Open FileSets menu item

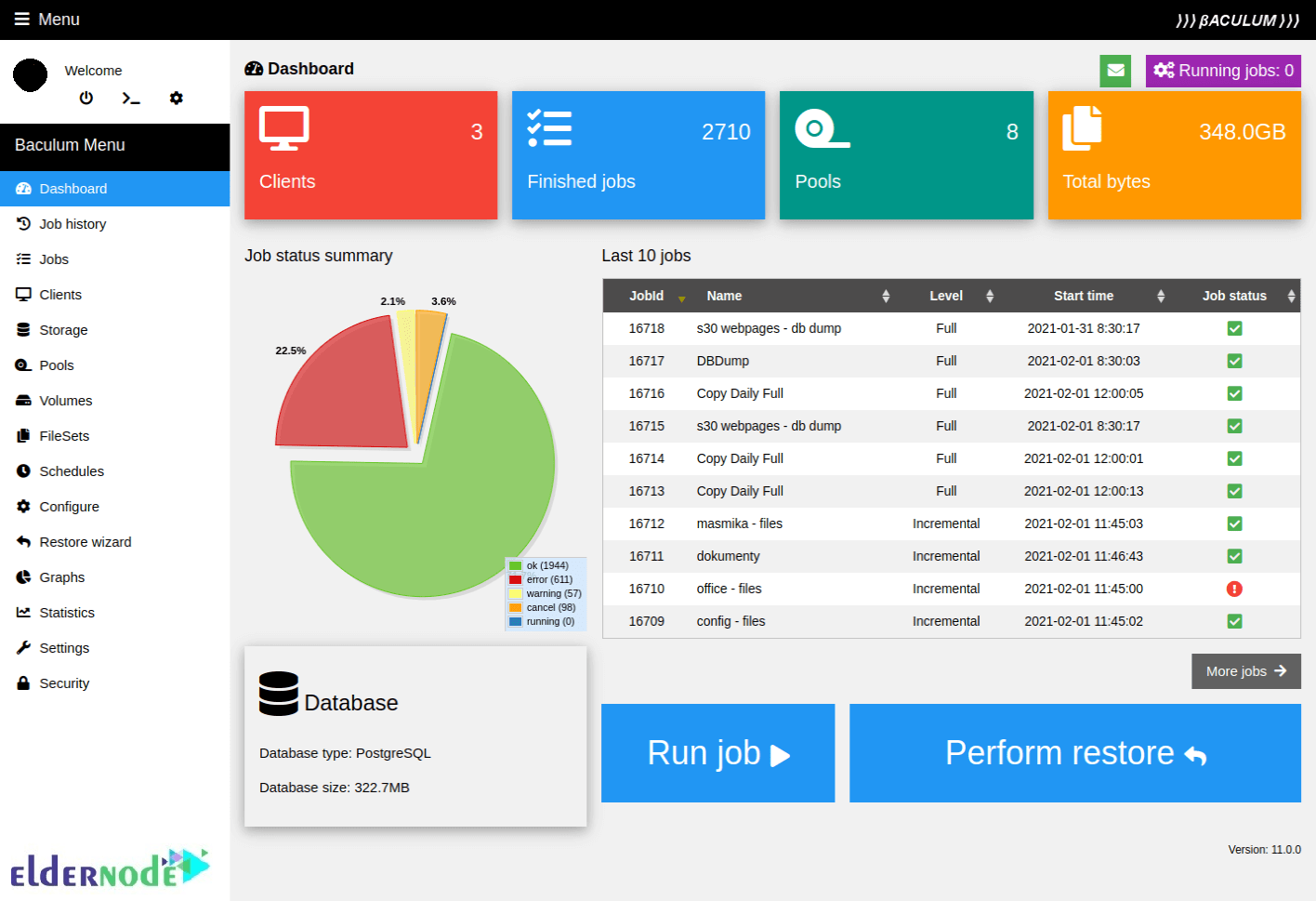pos(114,436)
